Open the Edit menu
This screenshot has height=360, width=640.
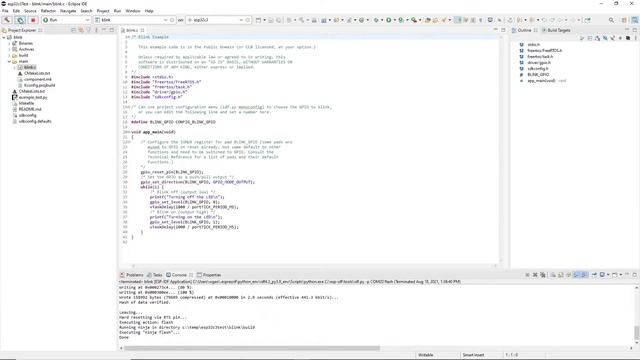click(16, 11)
